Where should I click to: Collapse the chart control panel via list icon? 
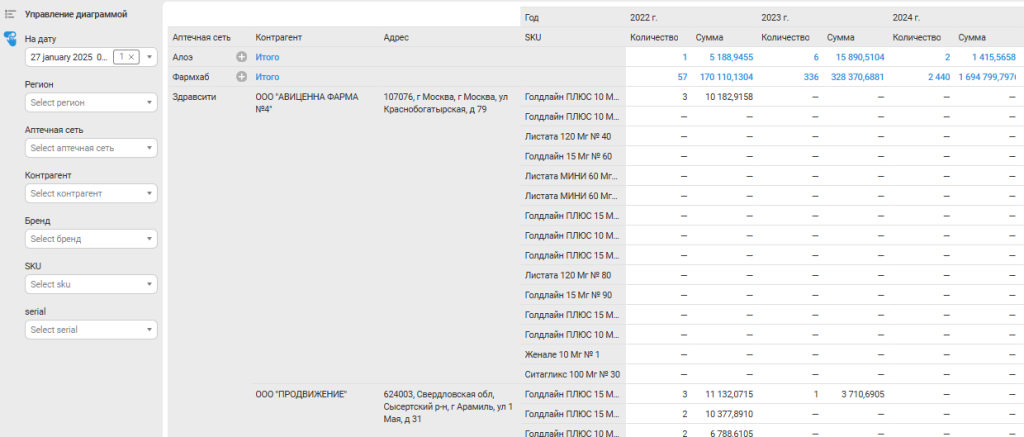click(x=10, y=14)
